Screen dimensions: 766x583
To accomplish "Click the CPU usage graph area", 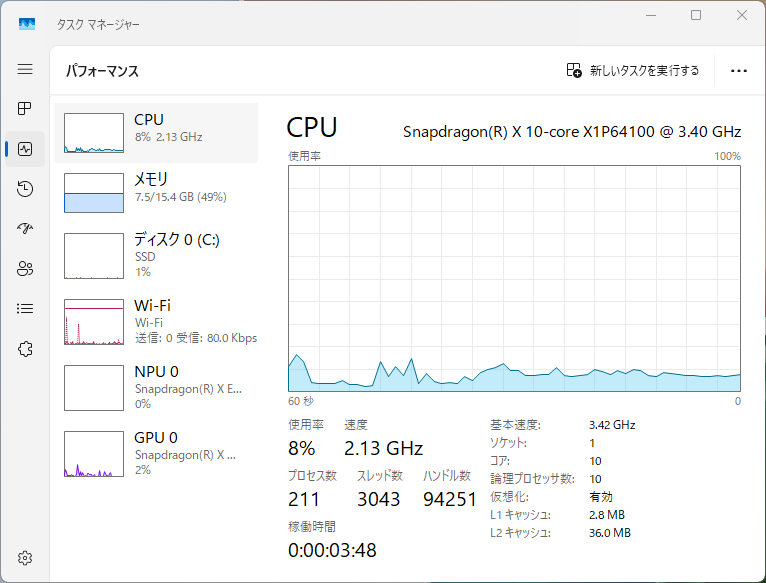I will [514, 278].
